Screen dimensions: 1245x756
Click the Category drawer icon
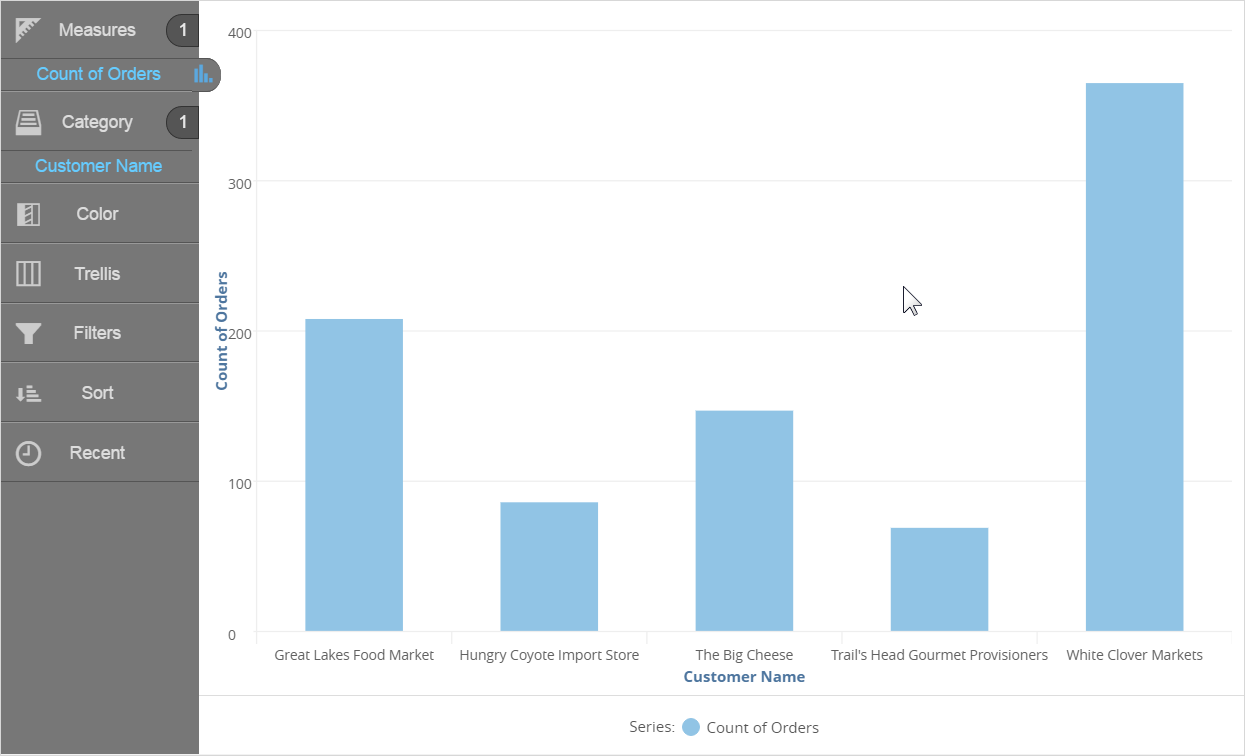(x=28, y=122)
